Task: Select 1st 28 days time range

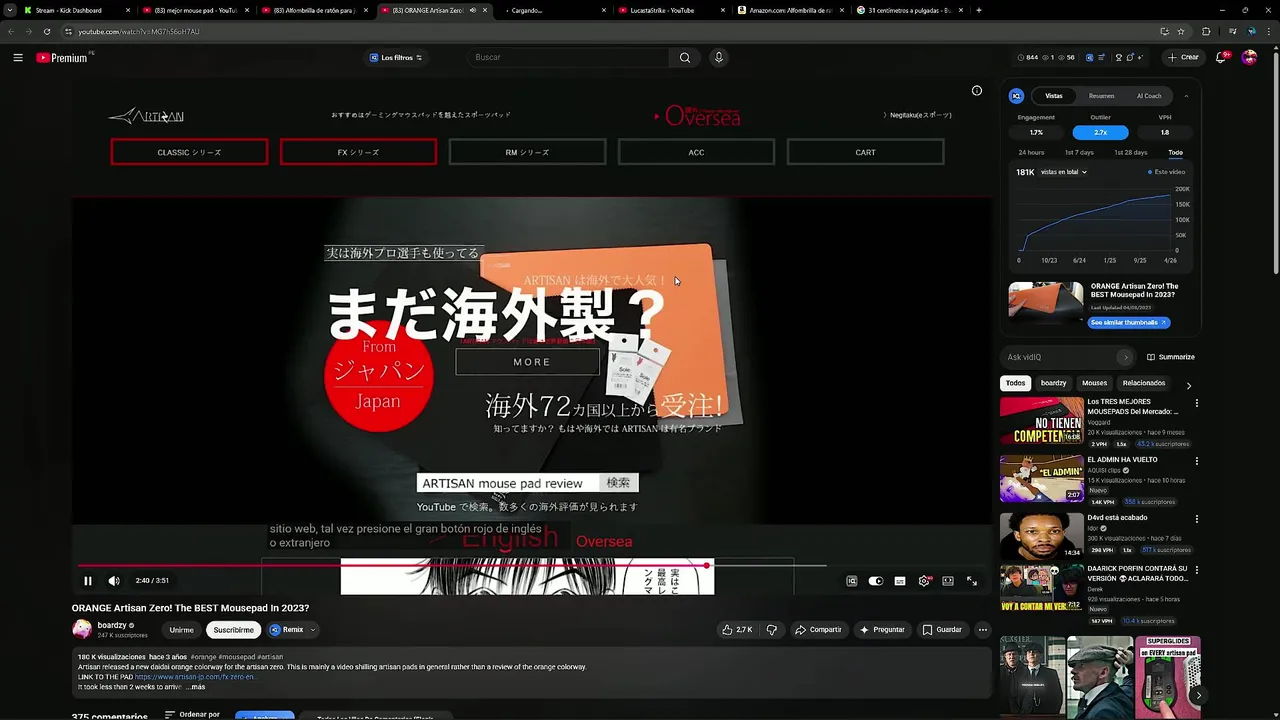Action: [x=1130, y=153]
